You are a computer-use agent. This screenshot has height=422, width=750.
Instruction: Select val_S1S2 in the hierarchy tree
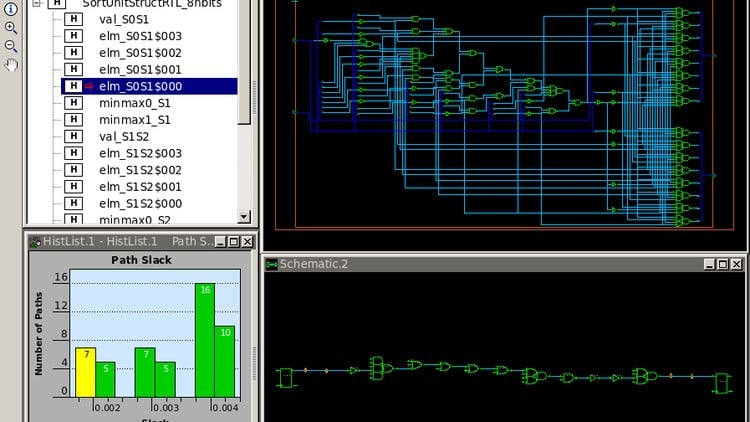coord(126,136)
